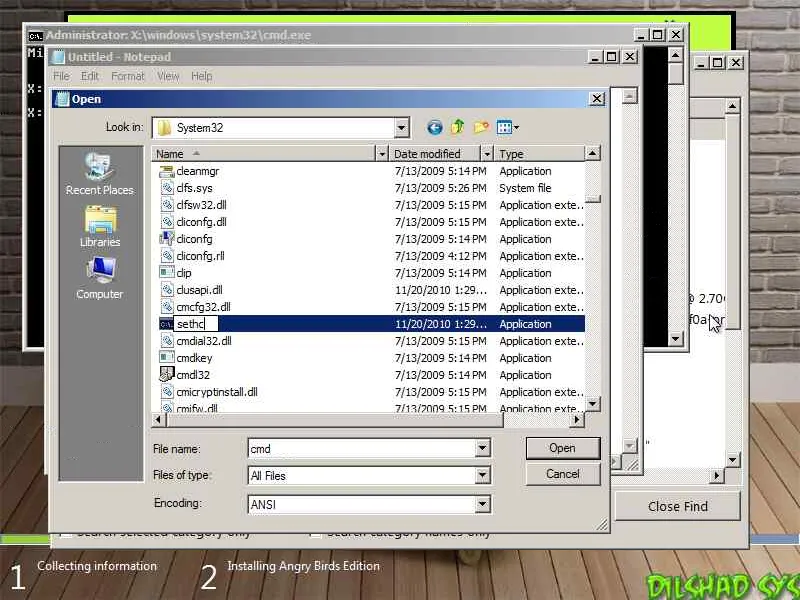The image size is (800, 600).
Task: Open Notepad's Edit menu
Action: (89, 76)
